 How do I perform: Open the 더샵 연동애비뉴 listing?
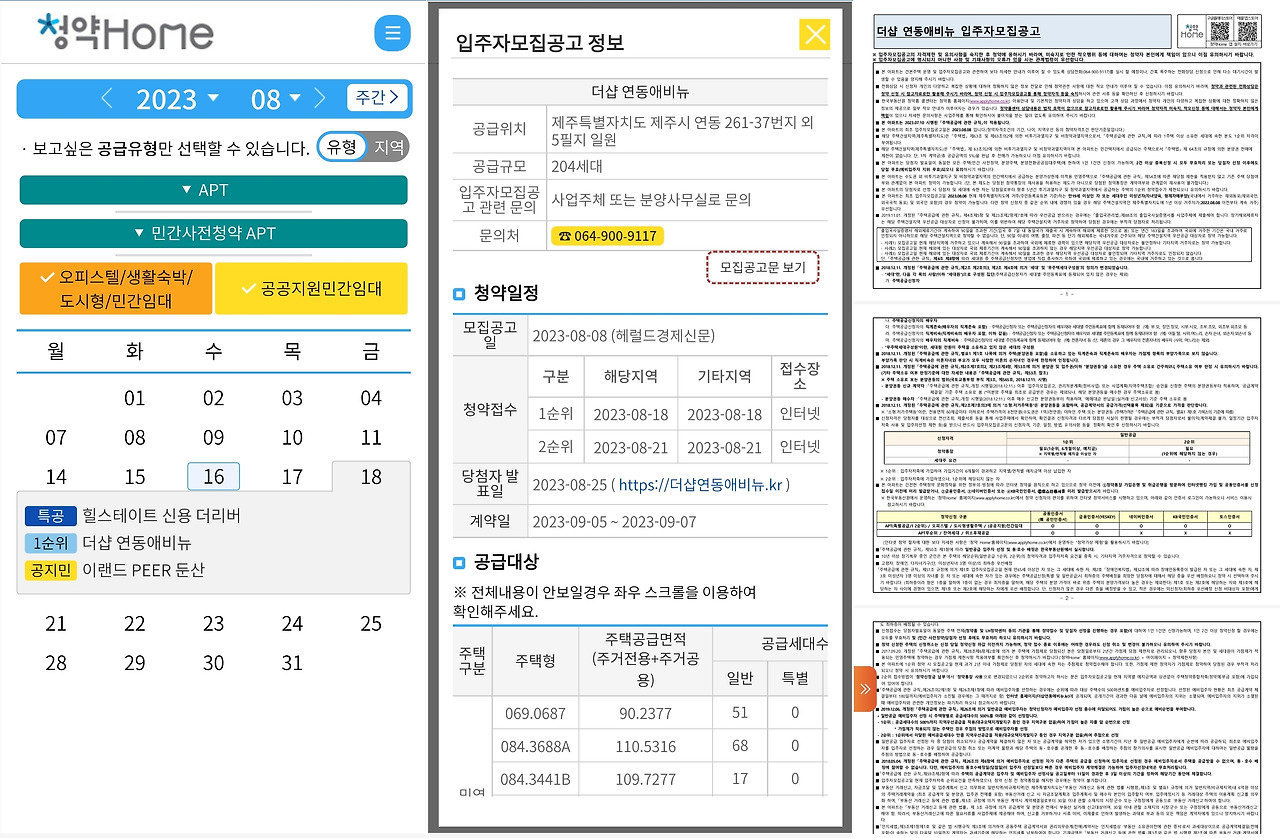tap(137, 544)
